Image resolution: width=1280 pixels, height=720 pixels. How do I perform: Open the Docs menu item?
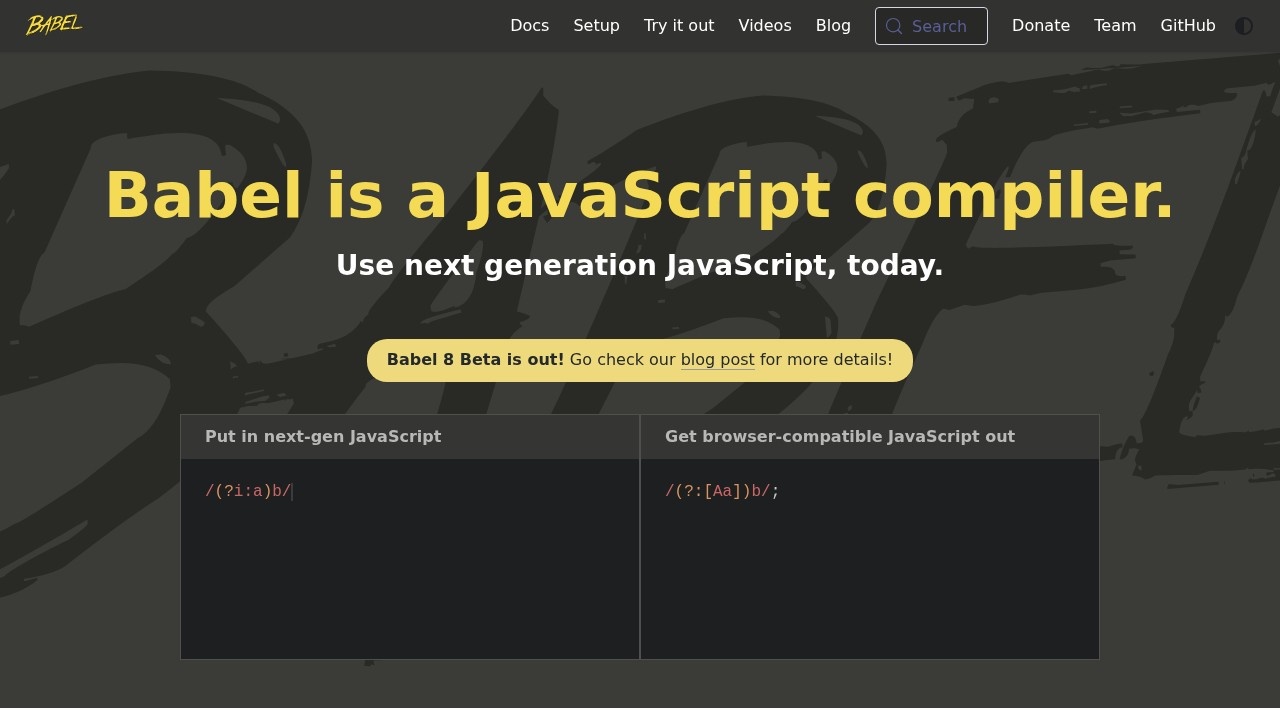point(529,26)
